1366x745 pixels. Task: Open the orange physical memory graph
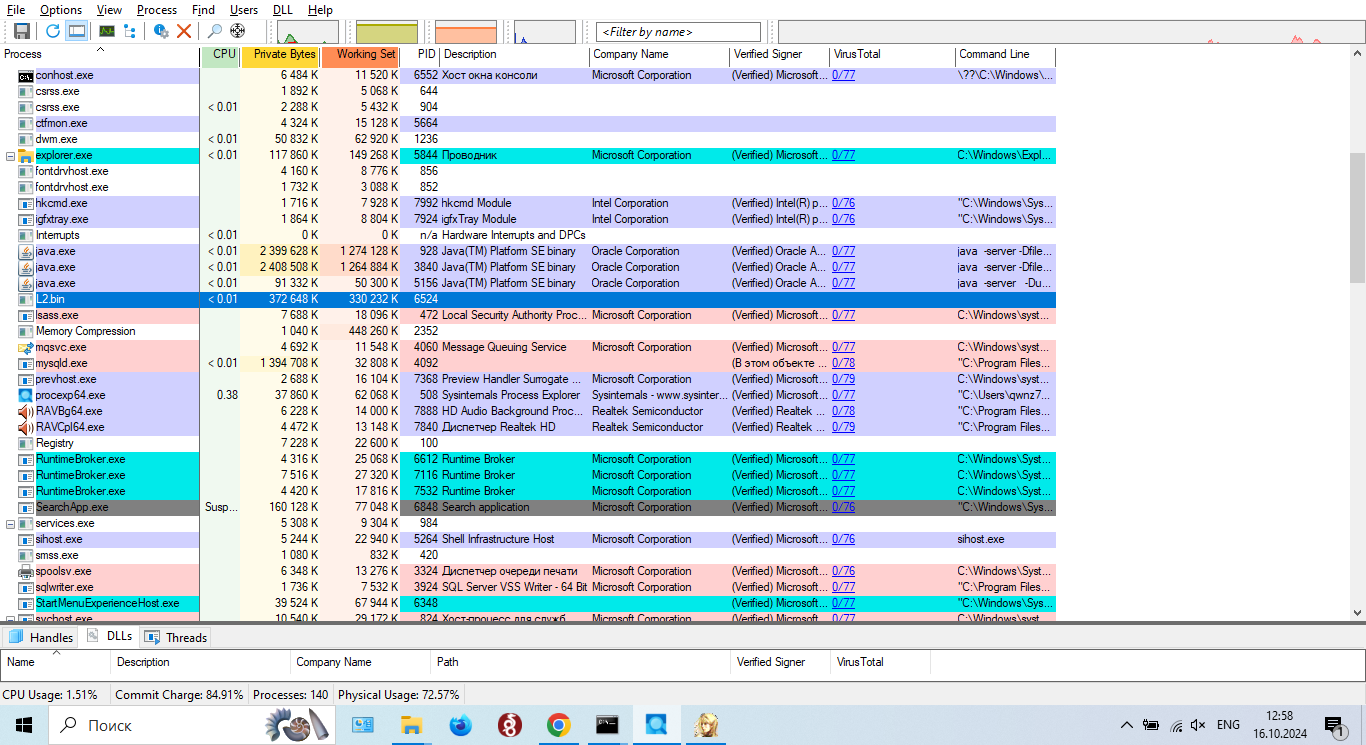pyautogui.click(x=466, y=32)
